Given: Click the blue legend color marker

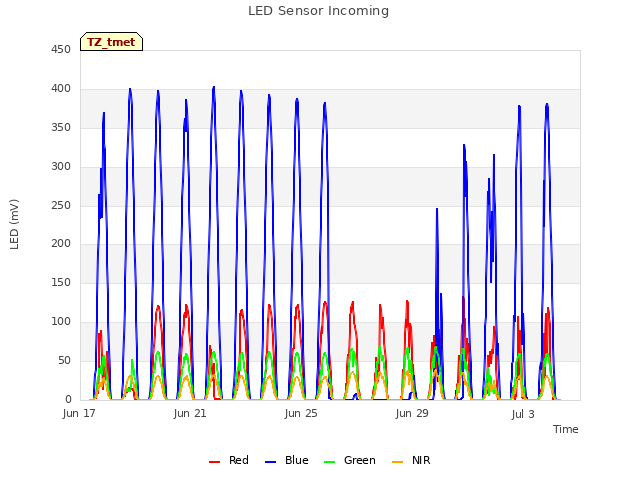Looking at the screenshot, I should (271, 462).
